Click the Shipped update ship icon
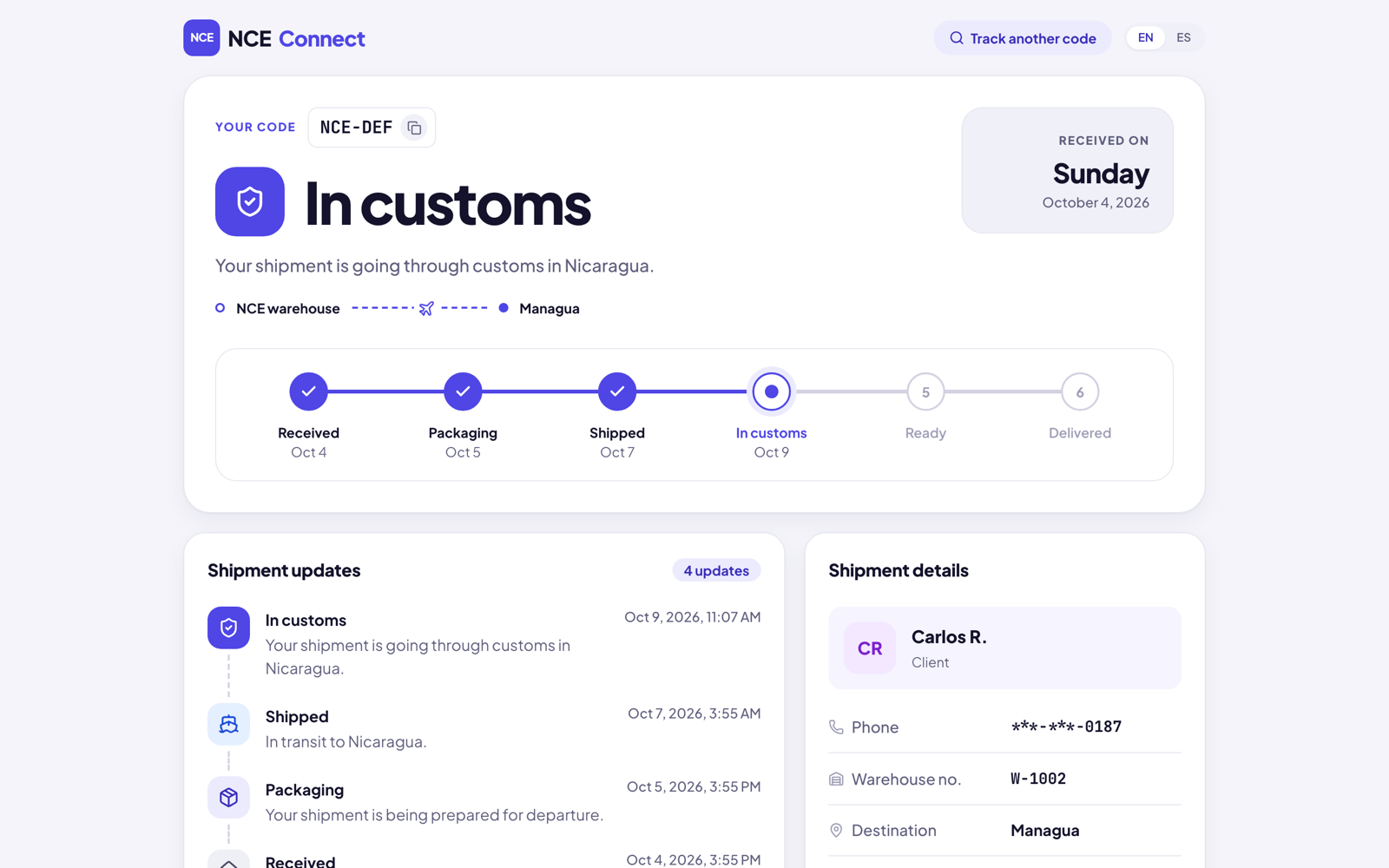This screenshot has height=868, width=1389. (228, 724)
